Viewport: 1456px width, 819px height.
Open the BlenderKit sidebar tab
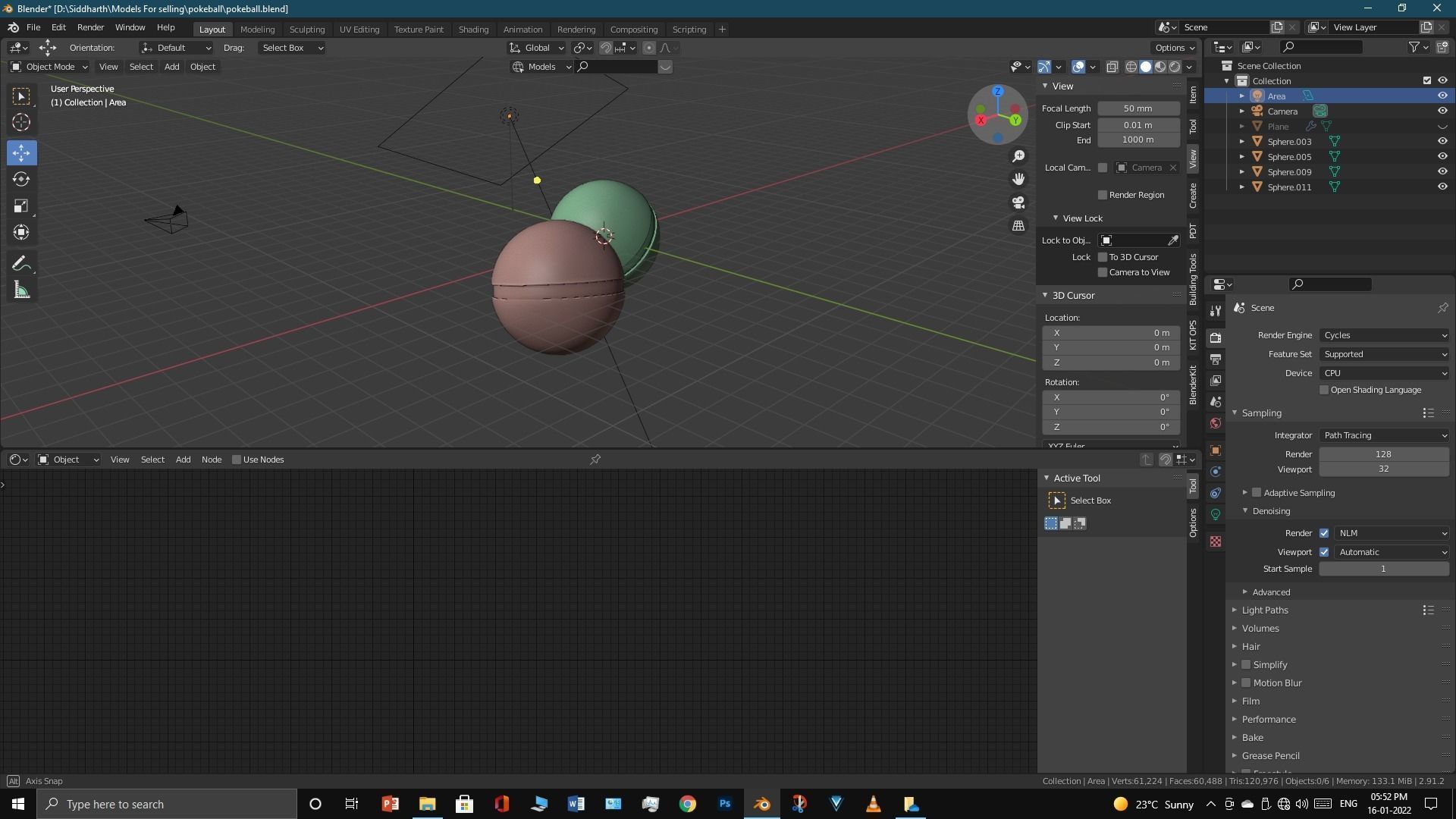(x=1193, y=384)
